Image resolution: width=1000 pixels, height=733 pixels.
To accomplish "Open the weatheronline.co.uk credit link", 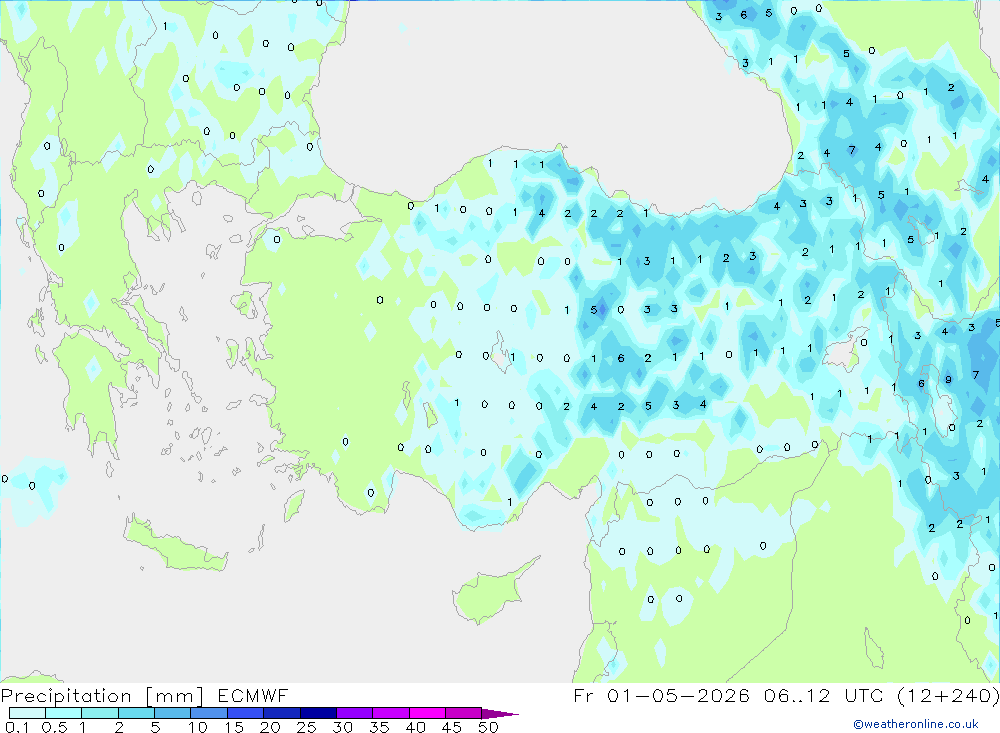I will pyautogui.click(x=916, y=724).
